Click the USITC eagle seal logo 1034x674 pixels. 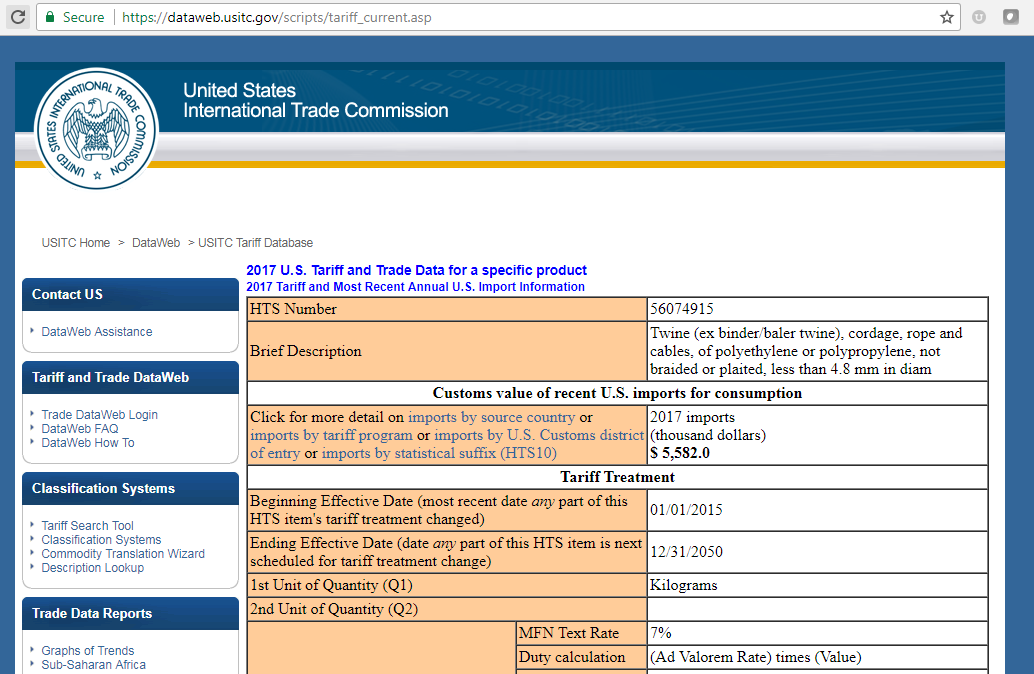click(96, 129)
